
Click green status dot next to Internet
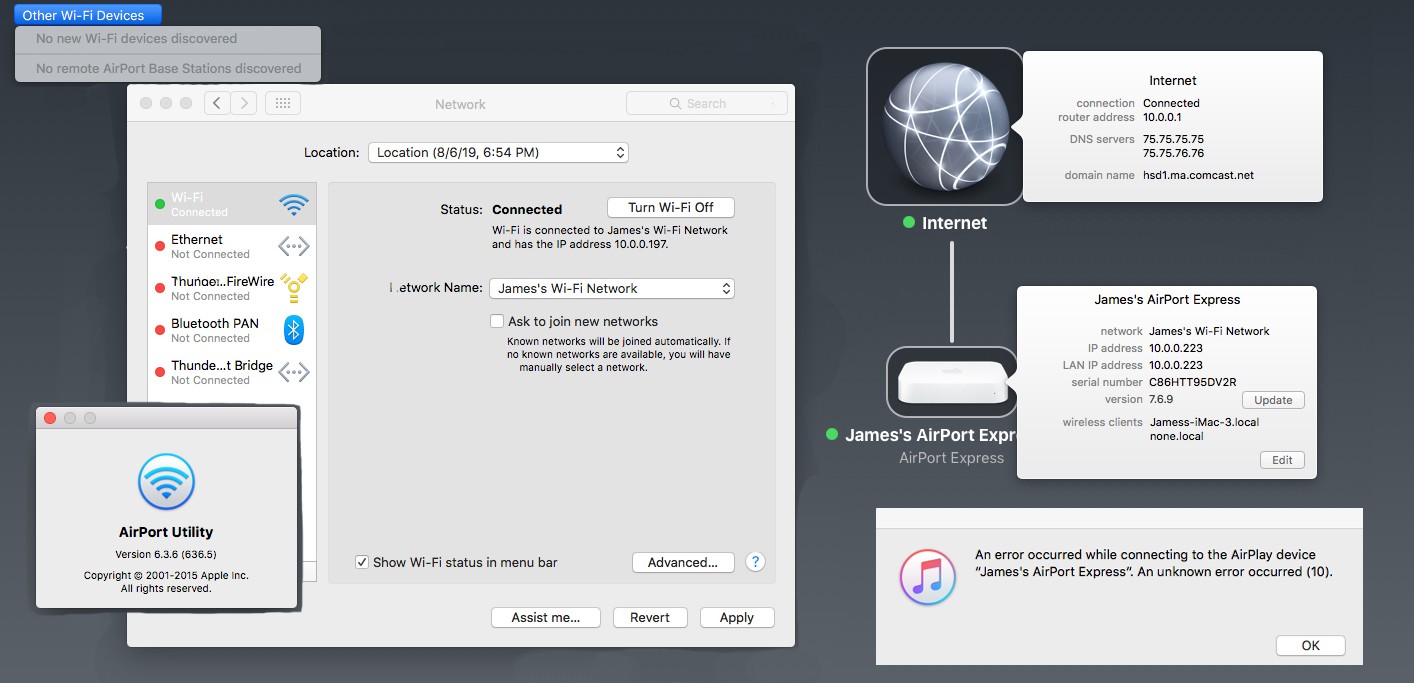pyautogui.click(x=909, y=223)
